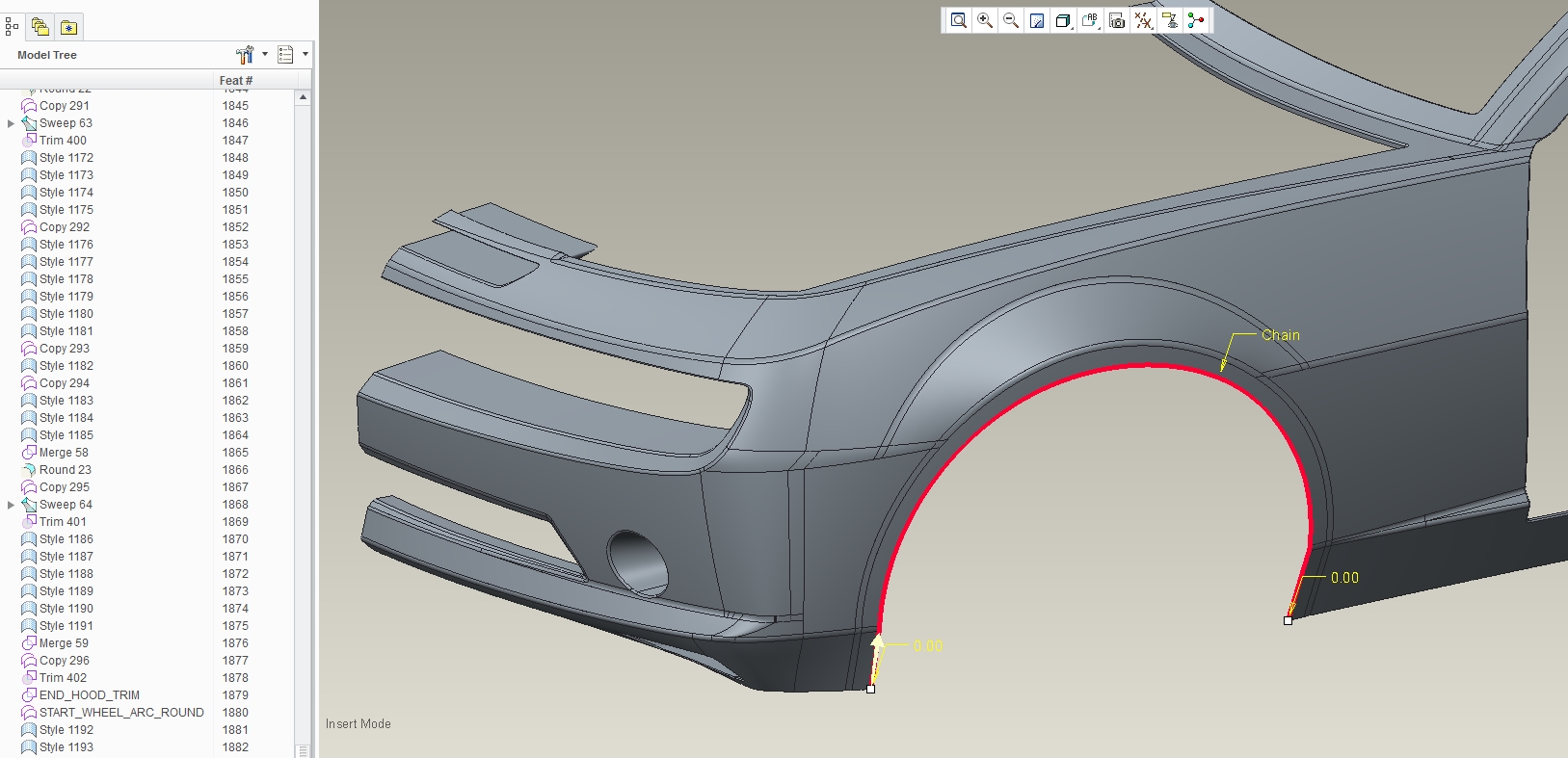
Task: Click the Refit view icon
Action: coord(958,20)
